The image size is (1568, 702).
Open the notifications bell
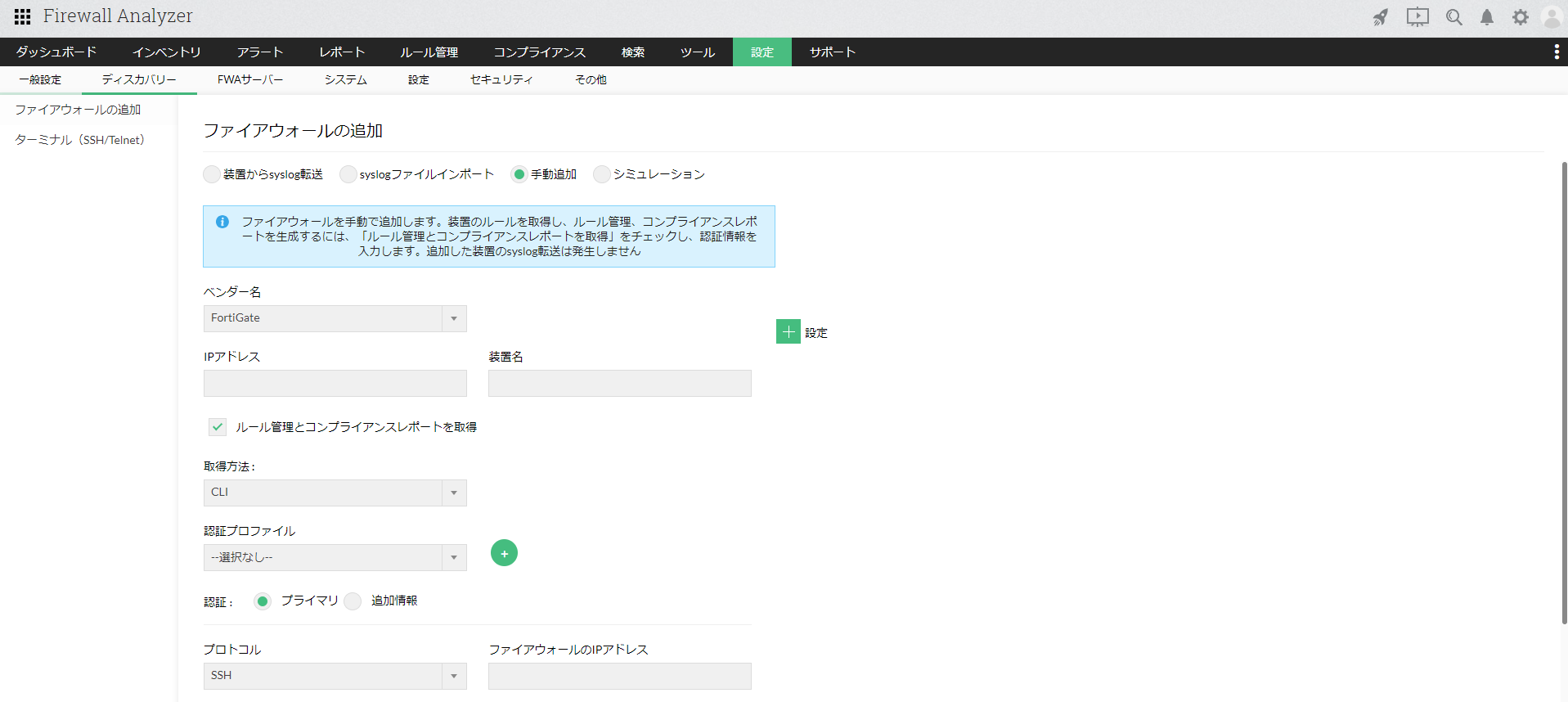pos(1487,17)
